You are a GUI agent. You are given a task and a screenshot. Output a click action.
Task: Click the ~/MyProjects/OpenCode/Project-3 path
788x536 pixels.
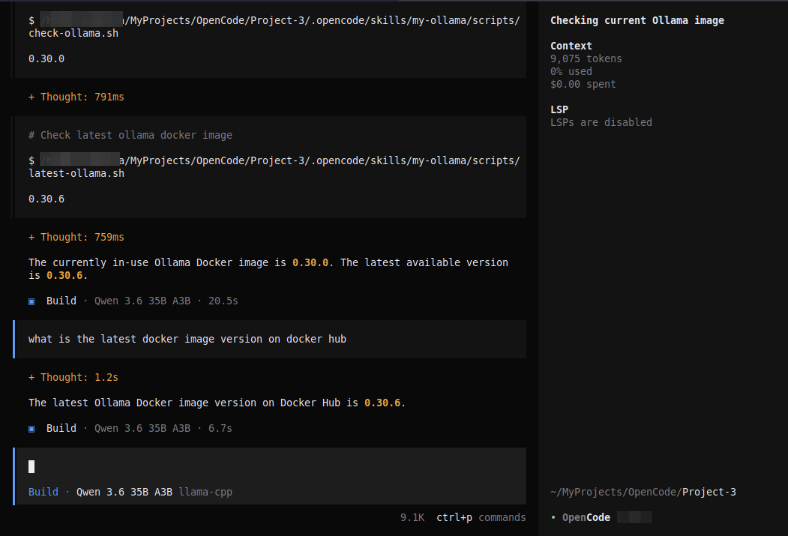[643, 492]
